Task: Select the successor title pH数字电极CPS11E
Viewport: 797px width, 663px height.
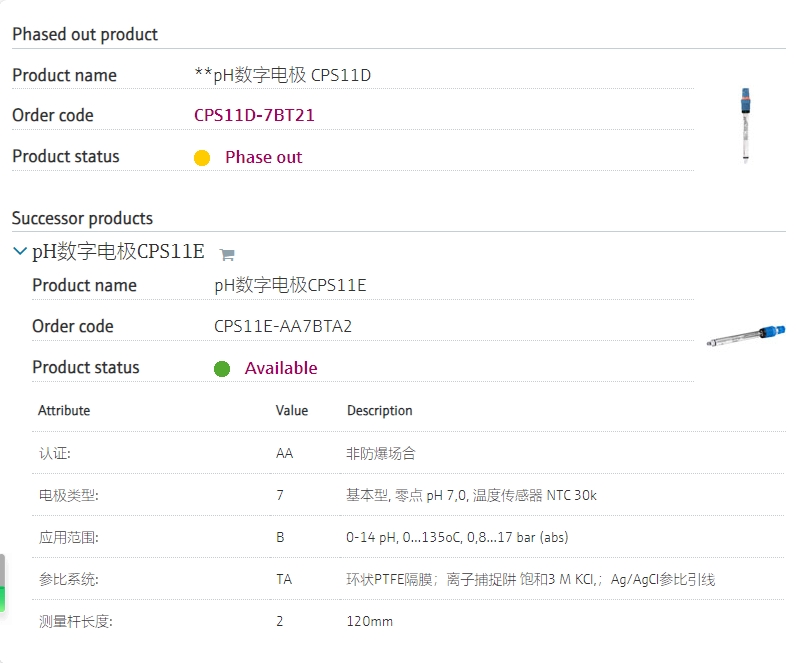Action: [x=118, y=251]
